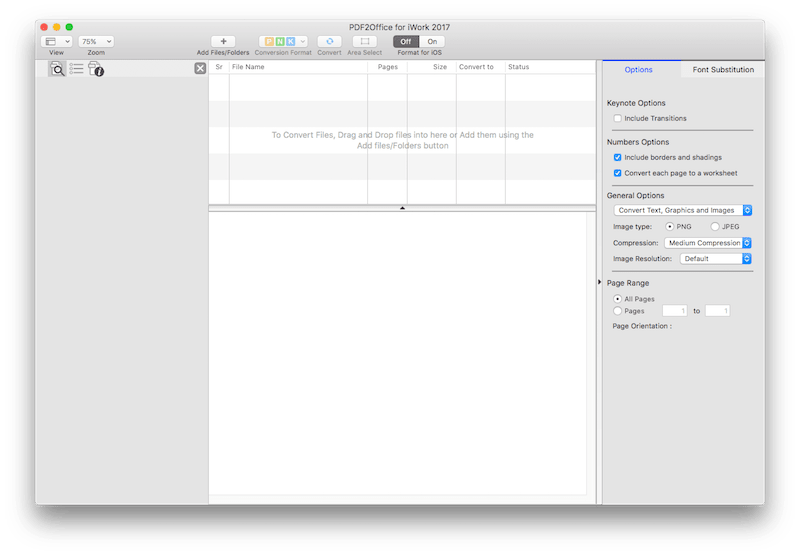
Task: Open the Image Resolution Default dropdown
Action: [716, 259]
